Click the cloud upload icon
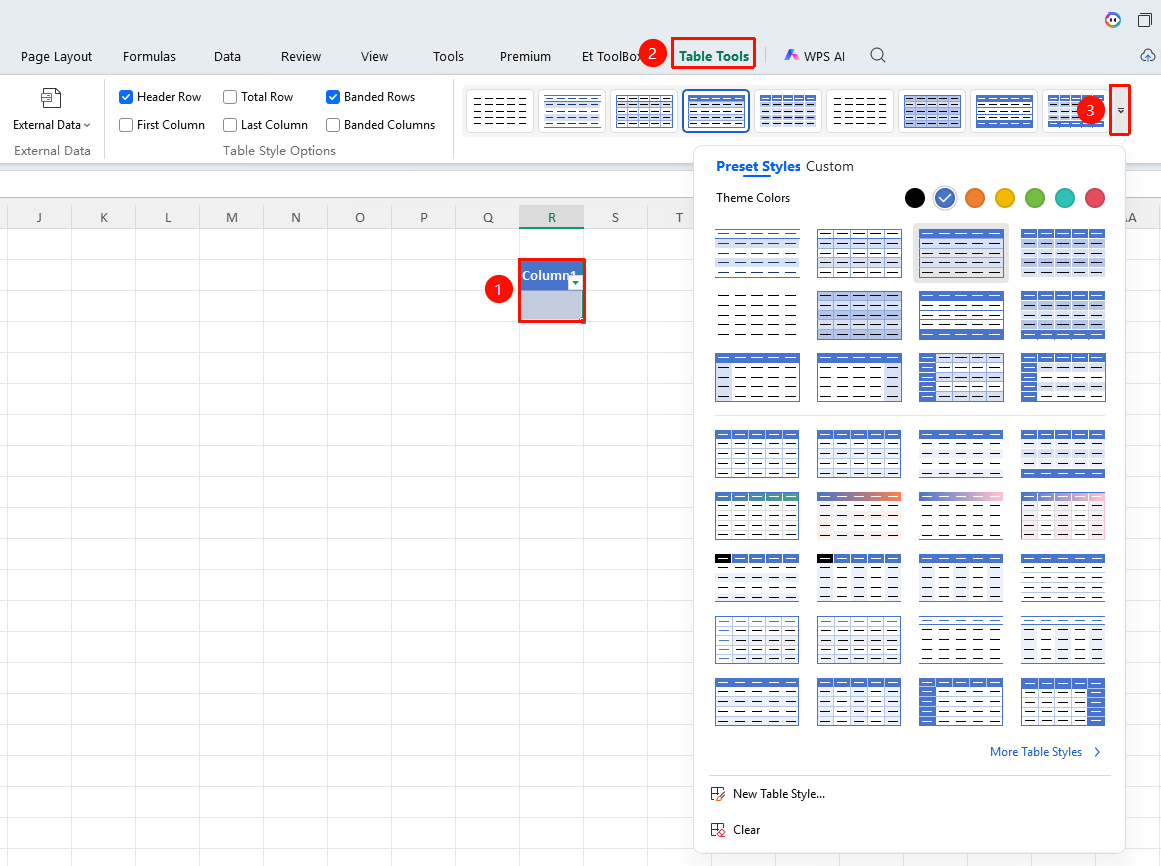 tap(1147, 56)
